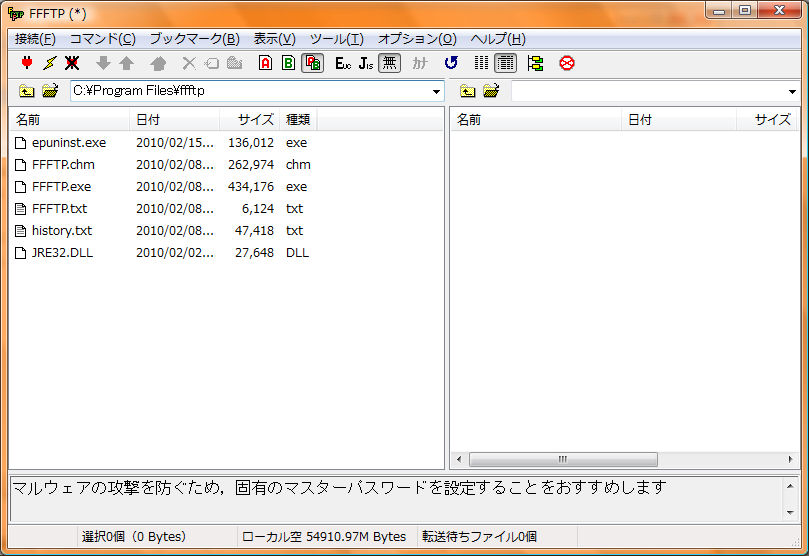Sort remote list by 日付 column

679,120
